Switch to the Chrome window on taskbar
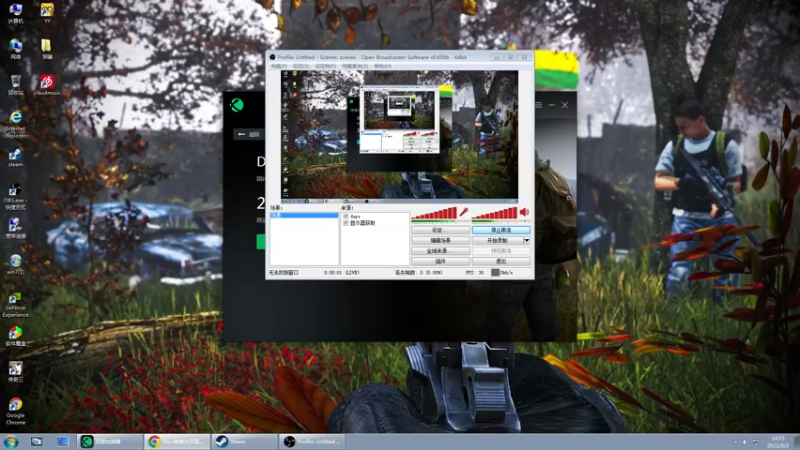 (177, 442)
